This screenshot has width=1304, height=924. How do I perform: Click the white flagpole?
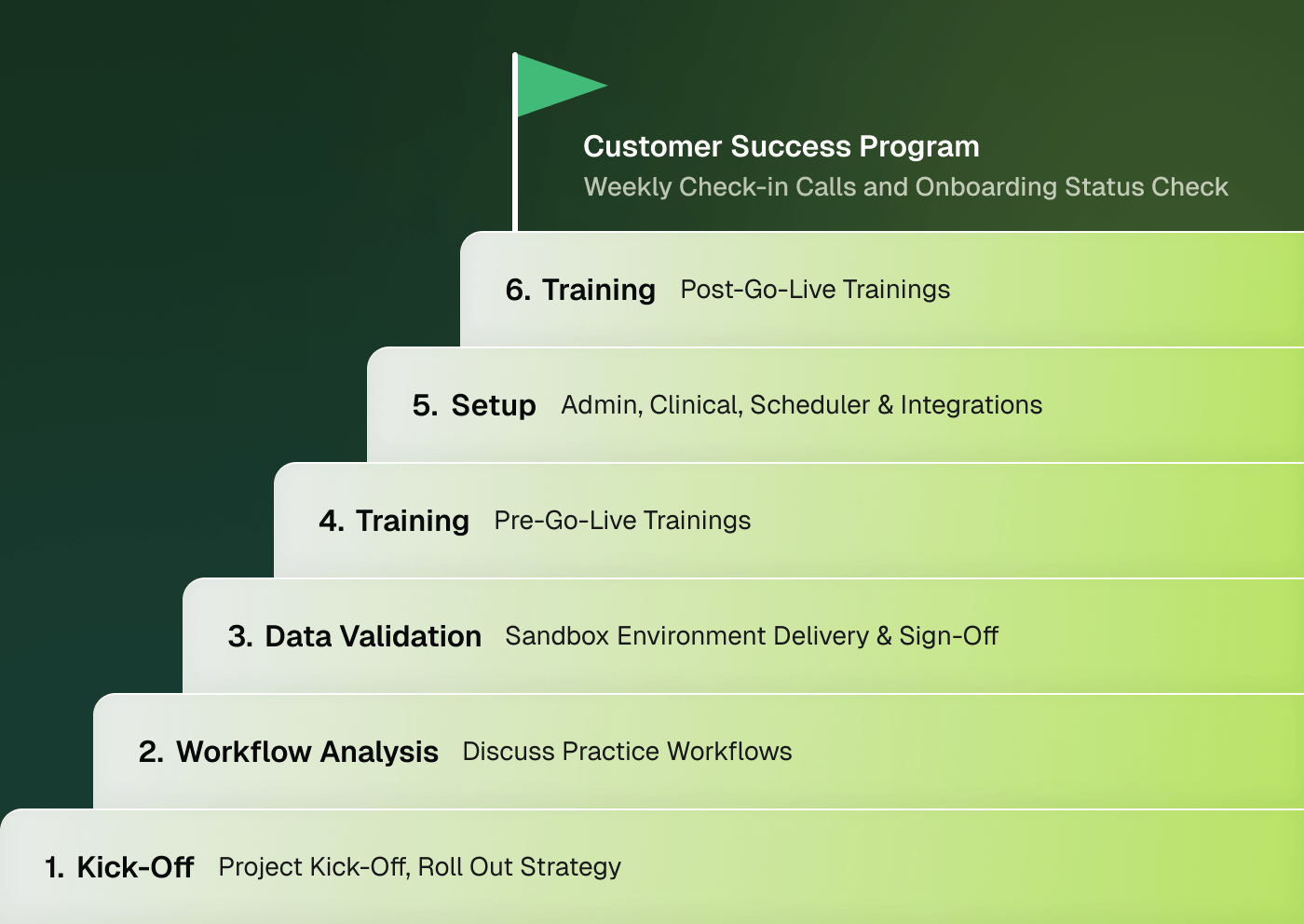point(515,142)
